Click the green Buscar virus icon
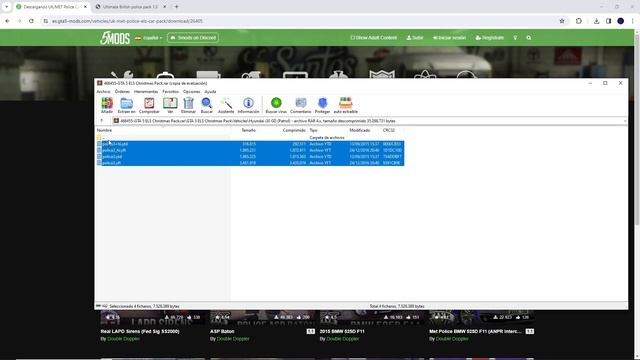The height and width of the screenshot is (360, 640). [276, 105]
